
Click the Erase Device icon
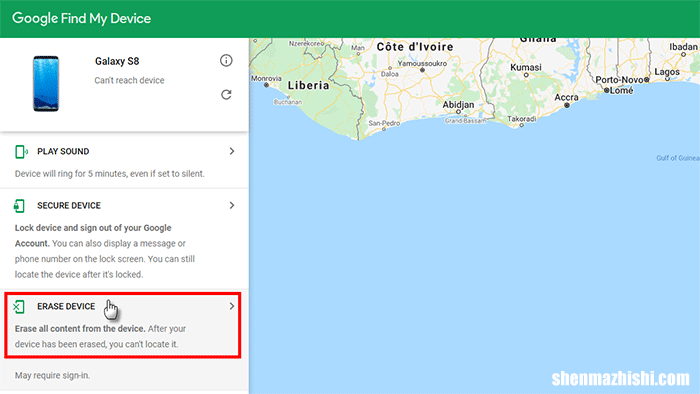[19, 307]
